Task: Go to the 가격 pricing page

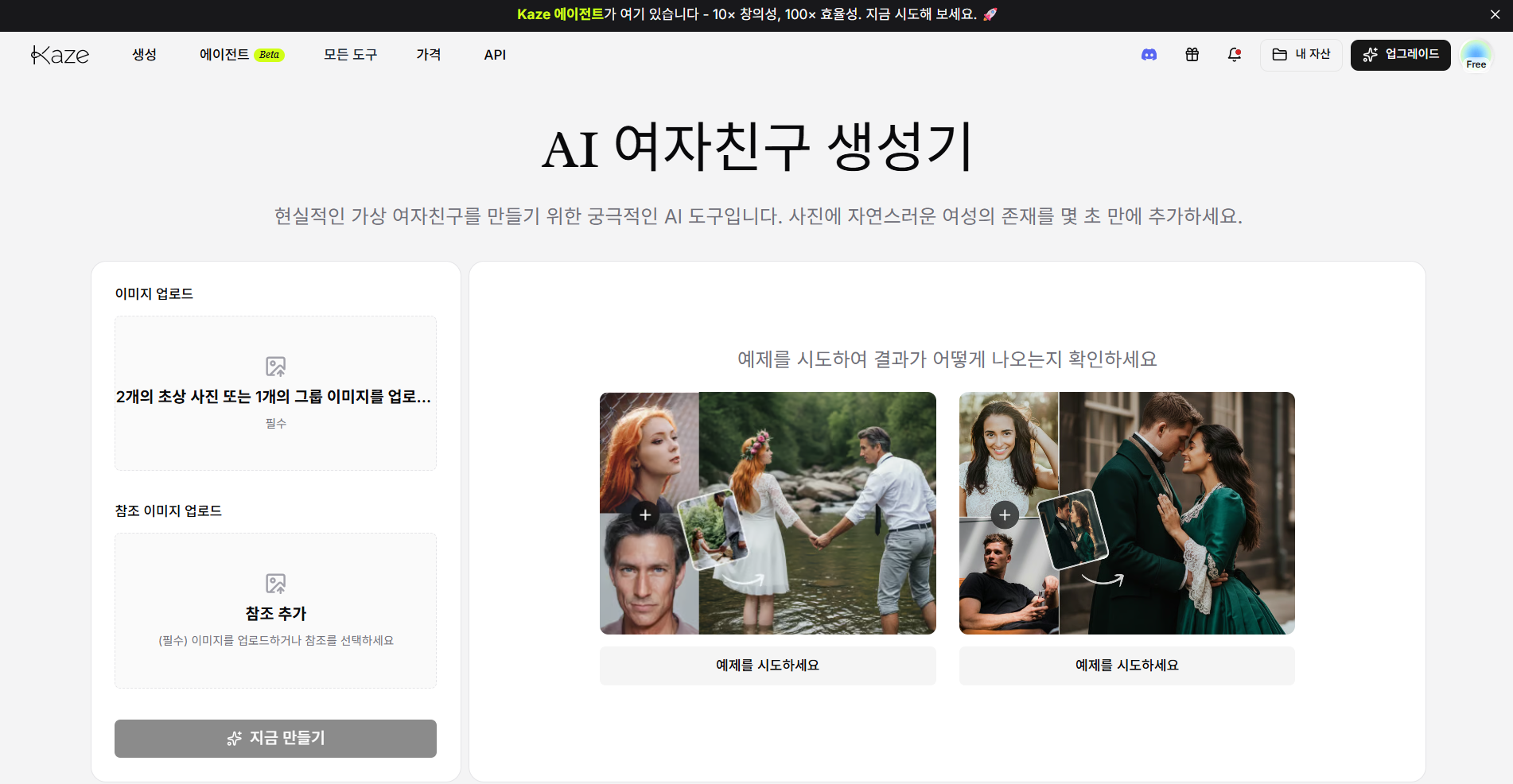Action: tap(428, 55)
